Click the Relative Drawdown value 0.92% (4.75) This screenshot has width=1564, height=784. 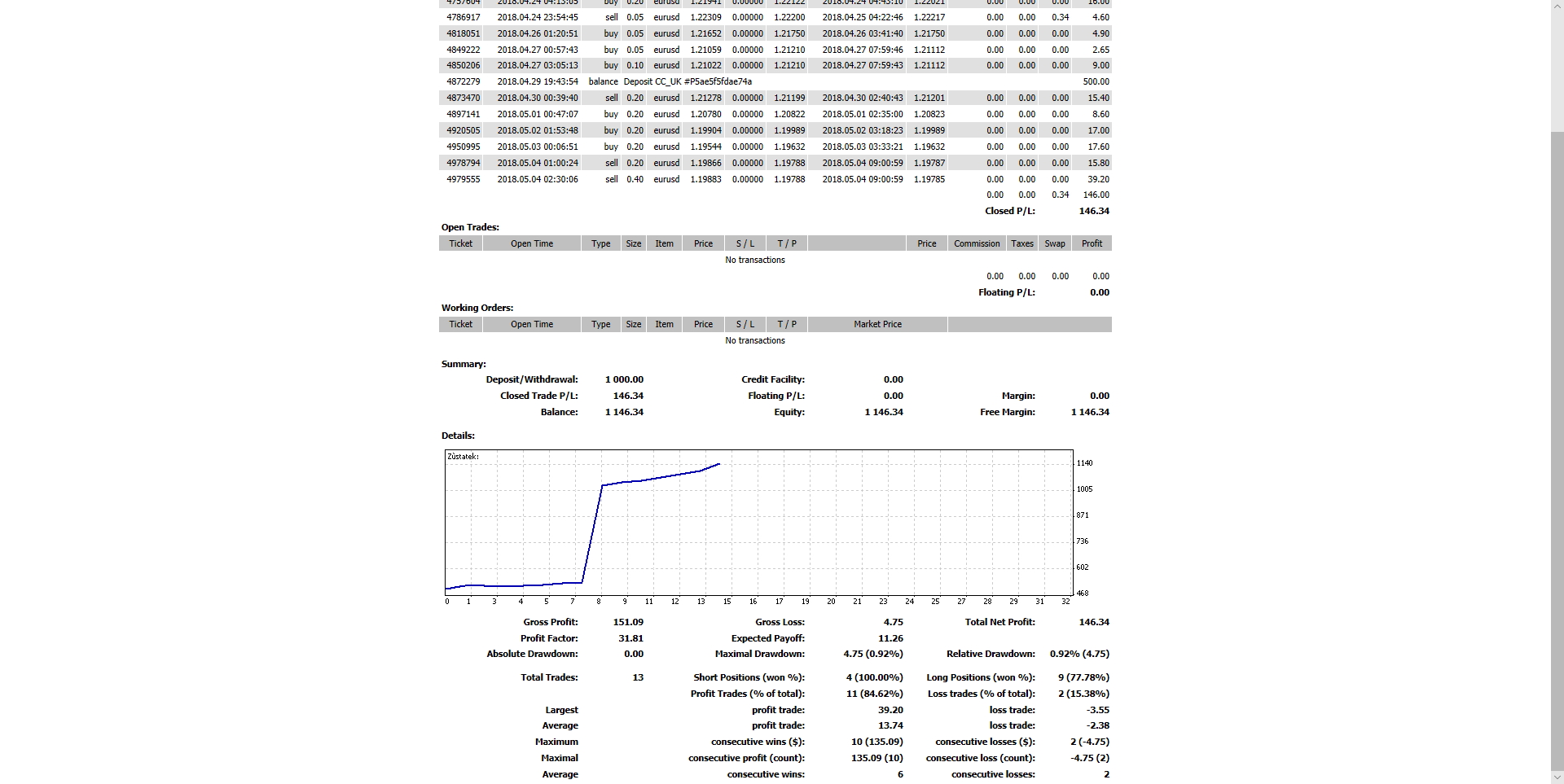1079,654
